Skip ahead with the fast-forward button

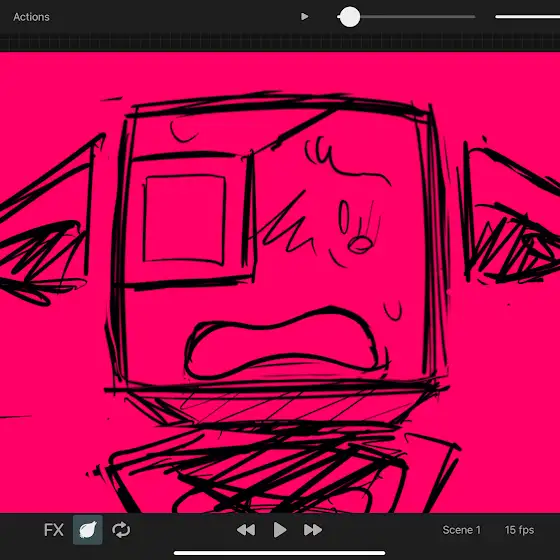click(313, 530)
